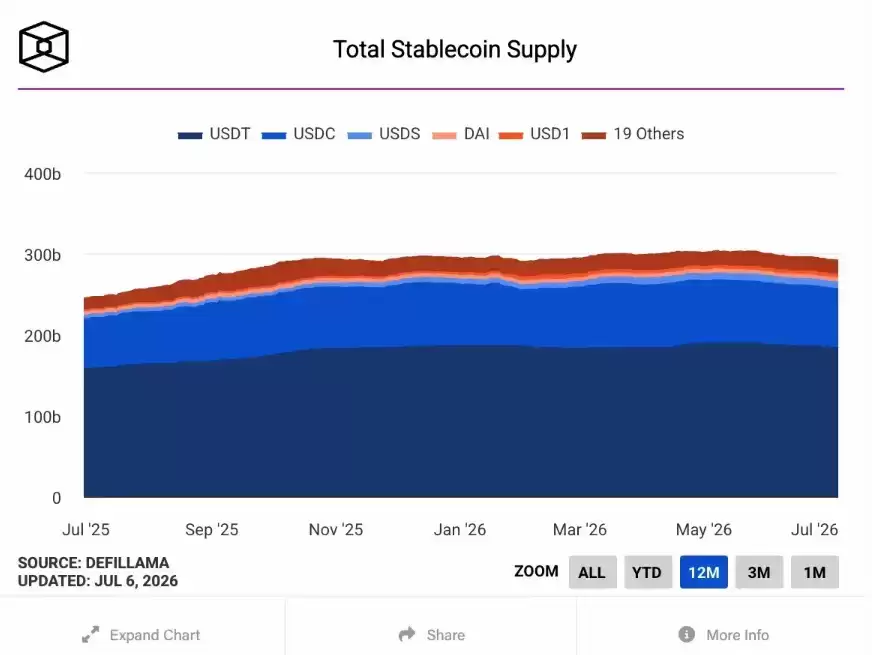
Task: Select the ALL zoom range
Action: [592, 572]
